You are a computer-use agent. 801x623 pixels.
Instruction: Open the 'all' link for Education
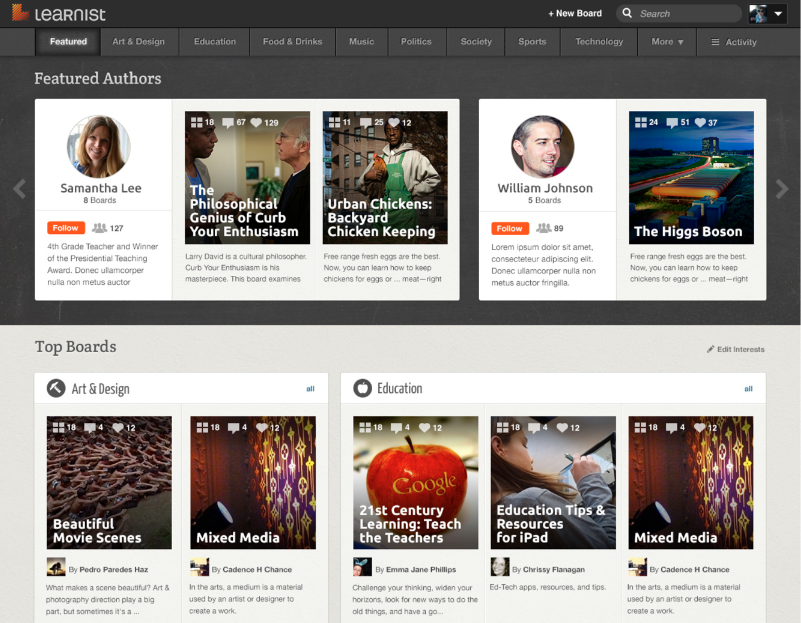[748, 388]
